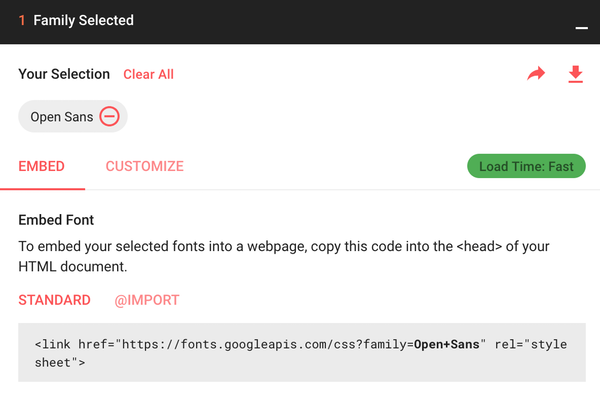Screen dimensions: 600x396
Task: Minimize the Family Selected drawer
Action: point(581,28)
